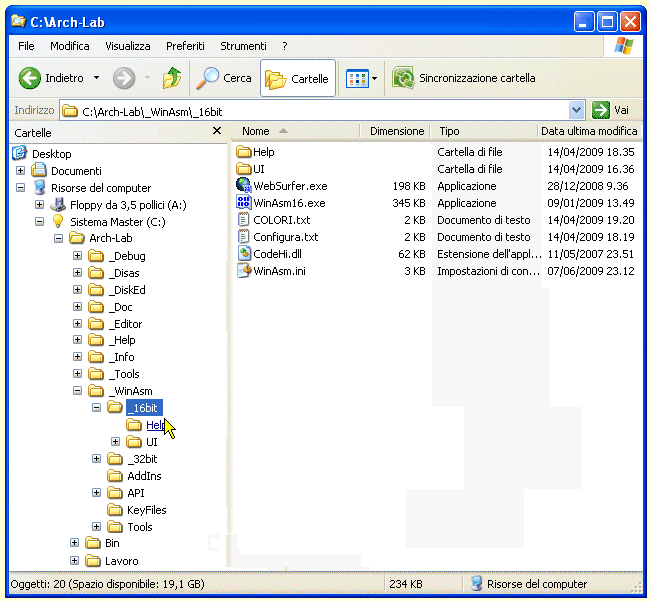Image resolution: width=649 pixels, height=602 pixels.
Task: Expand the Floppy da 3,5 pollici node
Action: (x=39, y=204)
